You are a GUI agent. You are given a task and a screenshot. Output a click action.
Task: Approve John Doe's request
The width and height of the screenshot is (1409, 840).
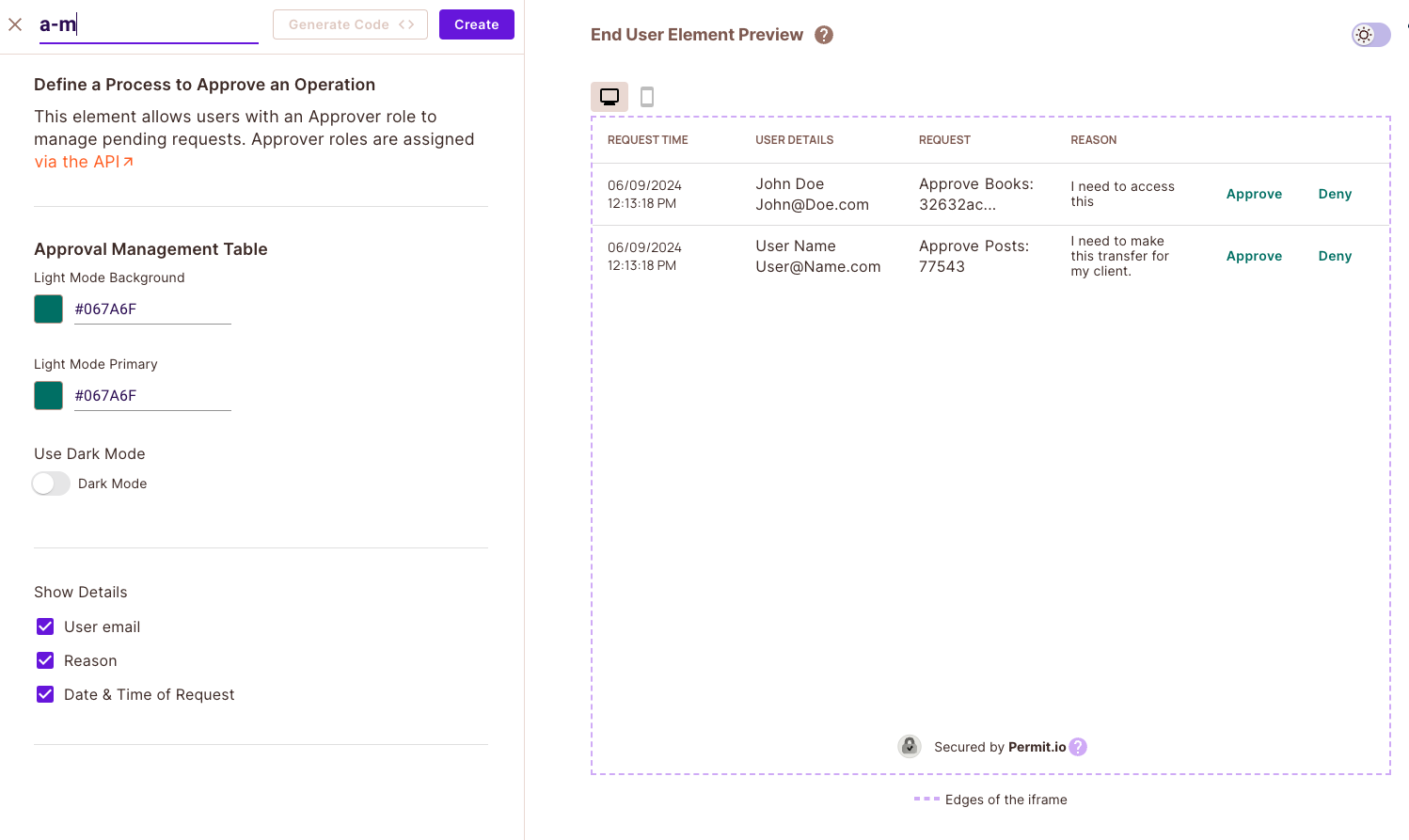1254,194
